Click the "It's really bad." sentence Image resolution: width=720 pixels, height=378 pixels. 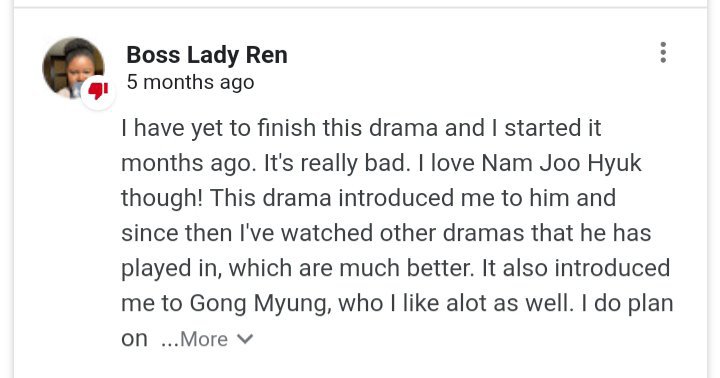(337, 164)
